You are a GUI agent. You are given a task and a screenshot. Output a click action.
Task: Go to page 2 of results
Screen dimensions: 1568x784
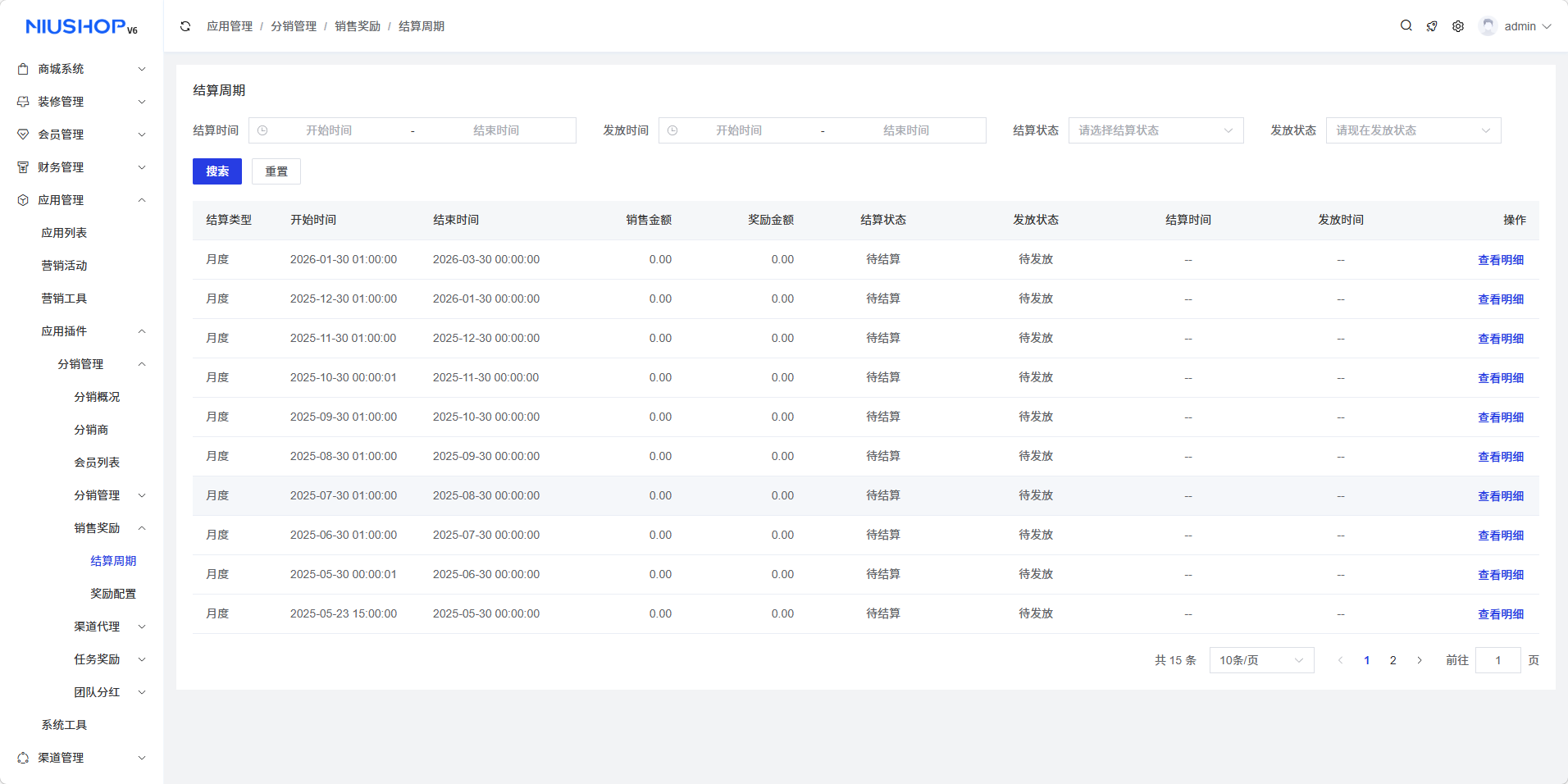[x=1393, y=660]
